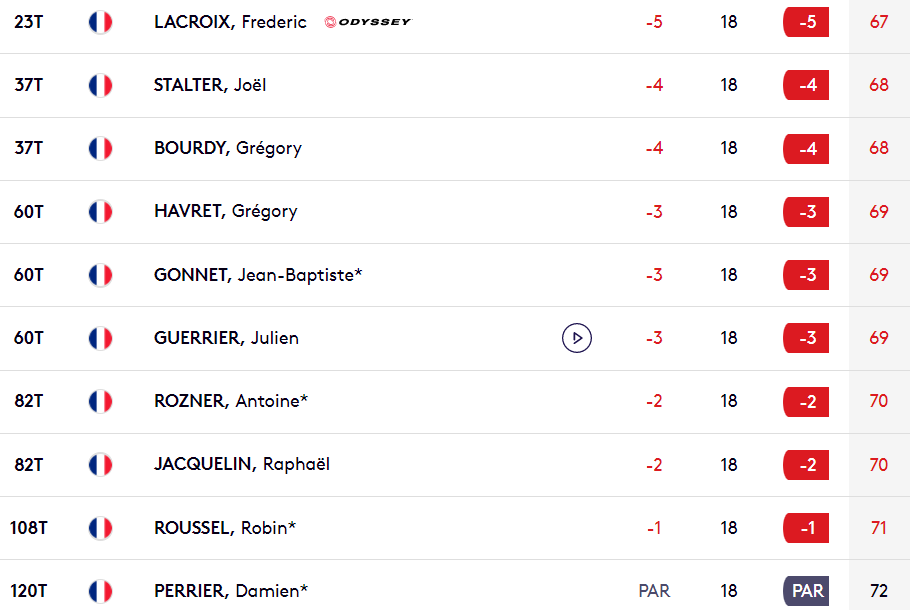910x610 pixels.
Task: Click French flag beside Rozner, Antoine
Action: pos(100,402)
